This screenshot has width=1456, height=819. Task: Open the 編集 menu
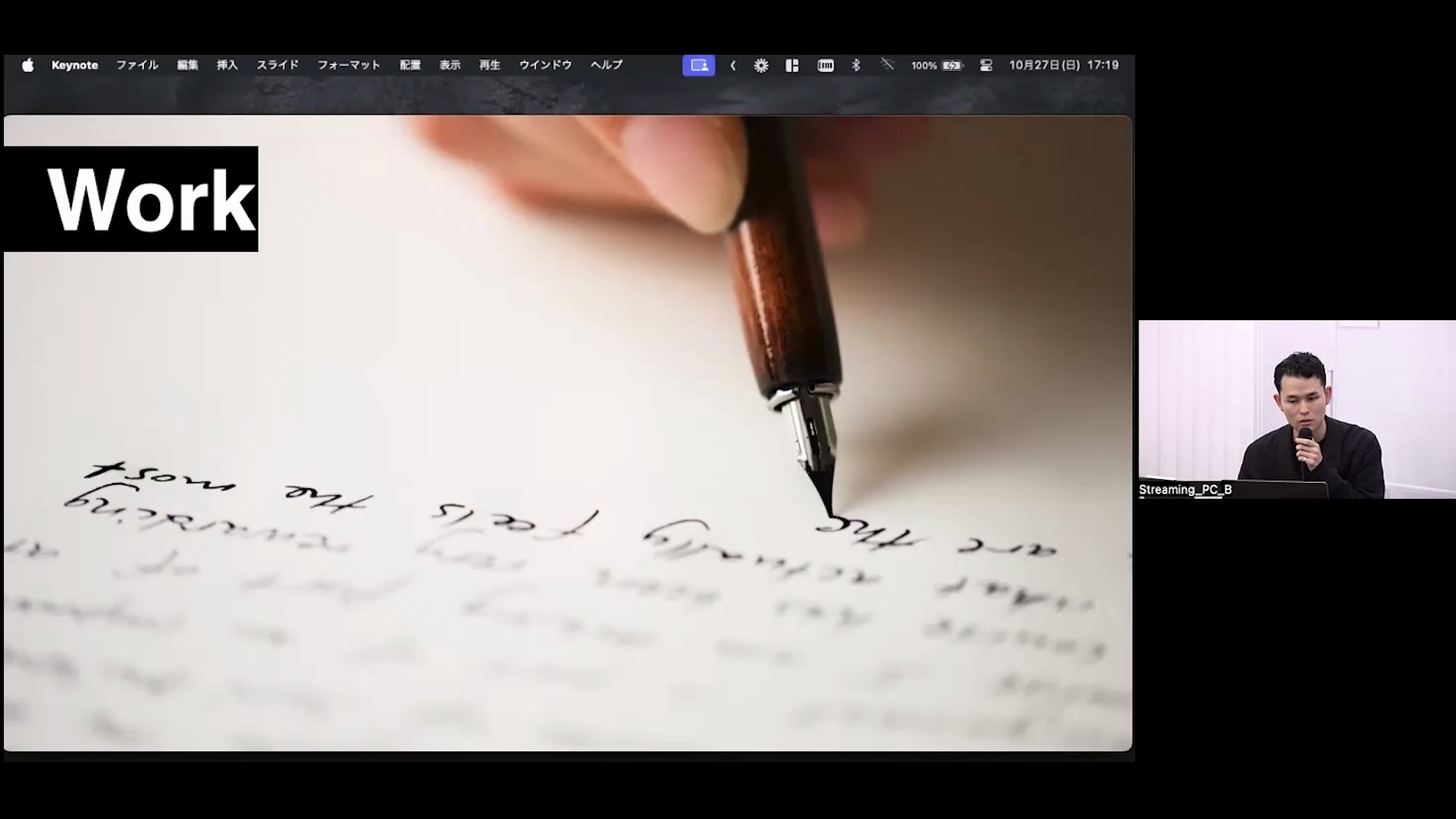[187, 65]
